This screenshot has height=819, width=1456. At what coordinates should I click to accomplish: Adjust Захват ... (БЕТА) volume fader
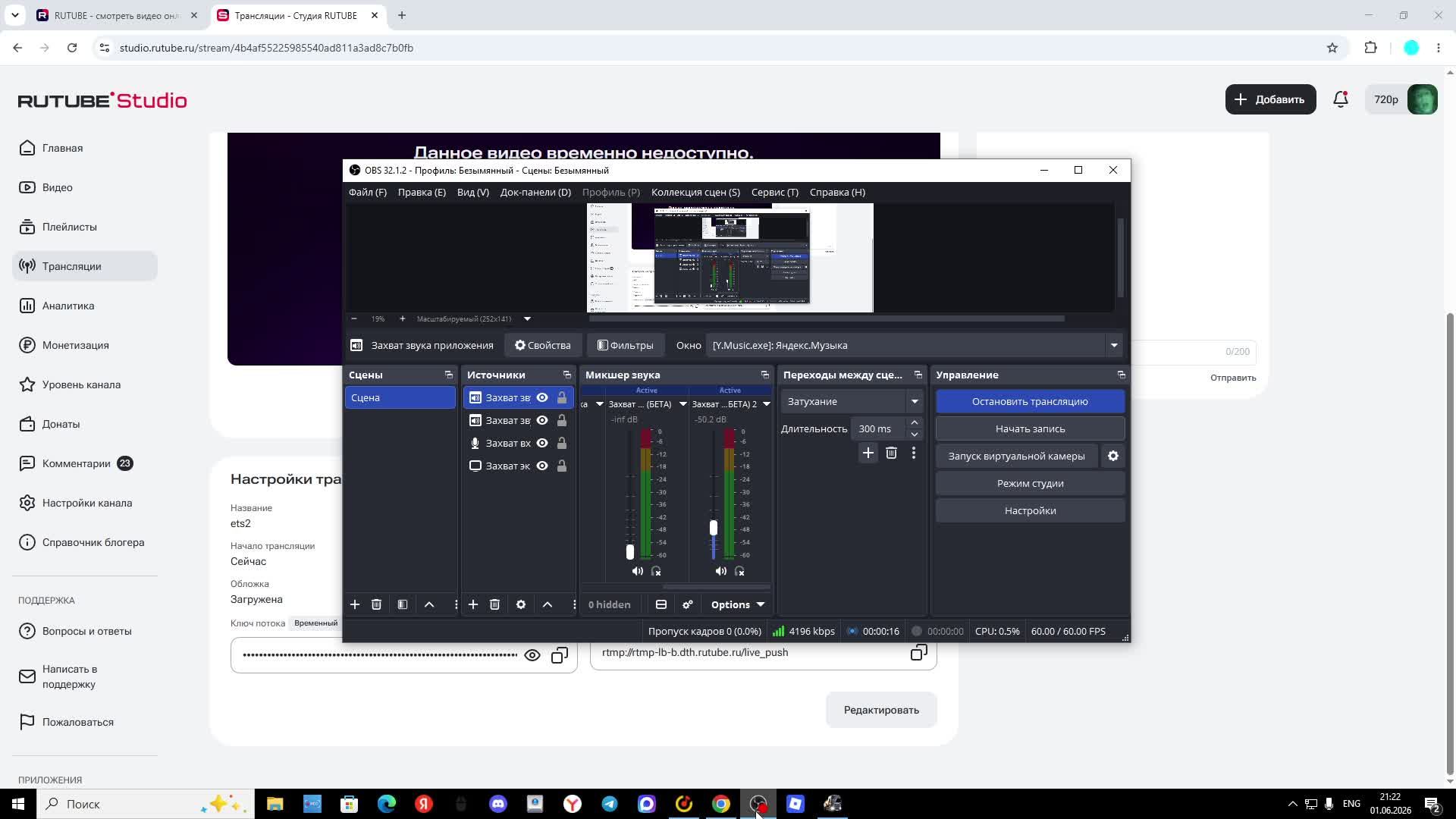pyautogui.click(x=630, y=552)
